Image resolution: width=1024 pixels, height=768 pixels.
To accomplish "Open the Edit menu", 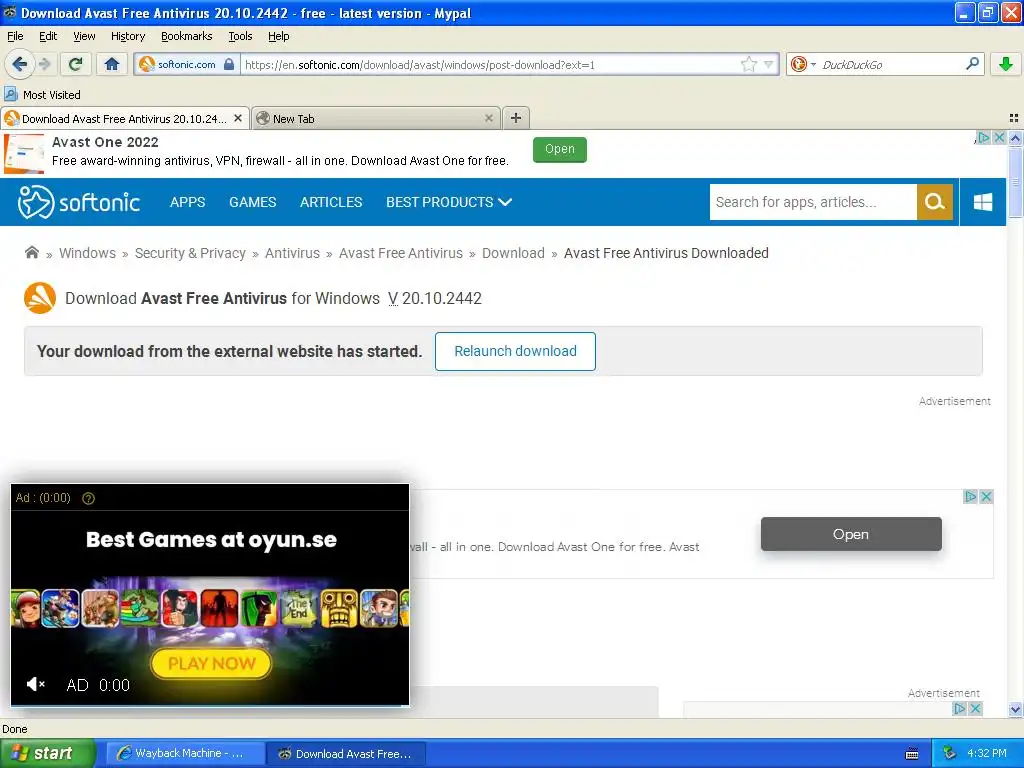I will coord(48,36).
